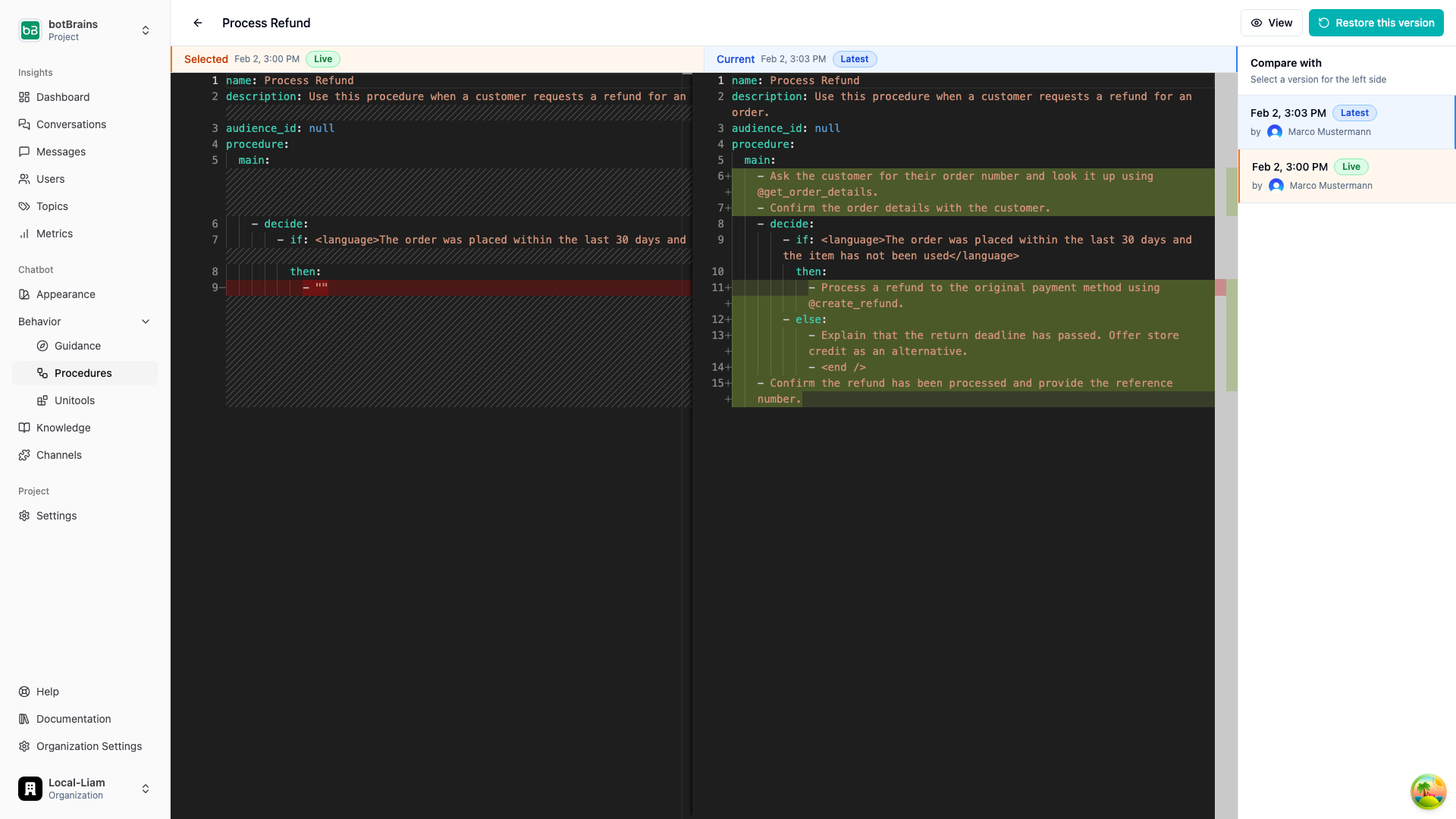Select the Knowledge base icon
The width and height of the screenshot is (1456, 819).
[24, 428]
